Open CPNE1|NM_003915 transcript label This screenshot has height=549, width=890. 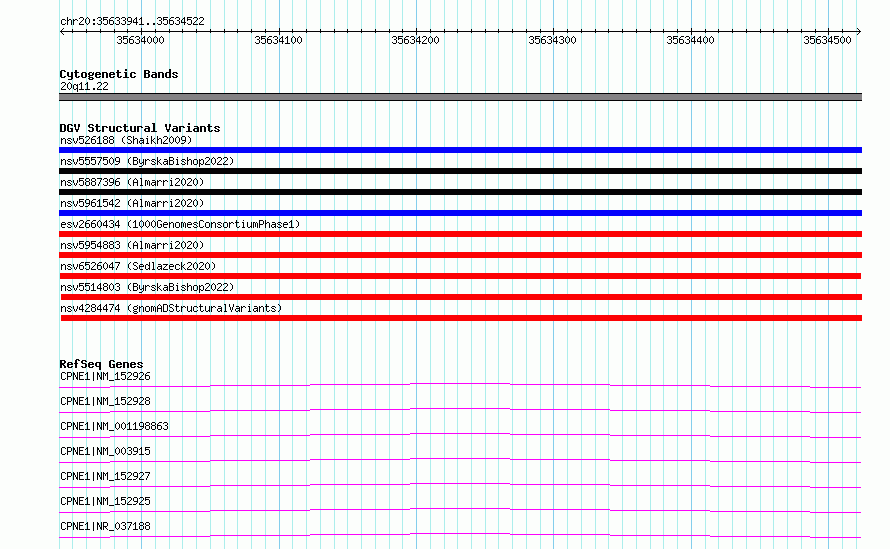pos(105,451)
